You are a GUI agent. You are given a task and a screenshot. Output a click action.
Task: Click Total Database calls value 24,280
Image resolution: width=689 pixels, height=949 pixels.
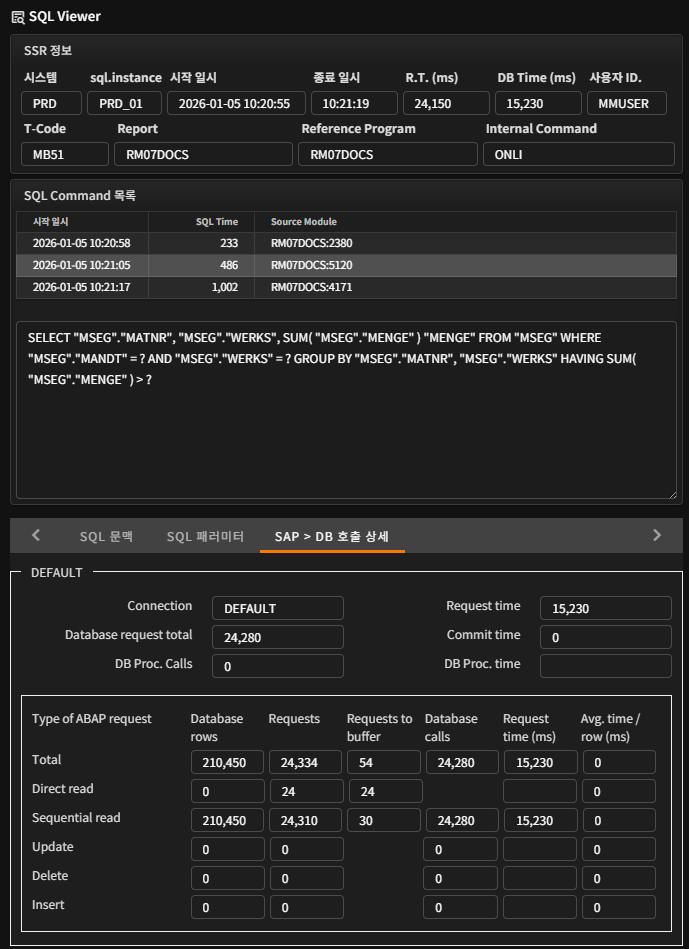pos(463,762)
